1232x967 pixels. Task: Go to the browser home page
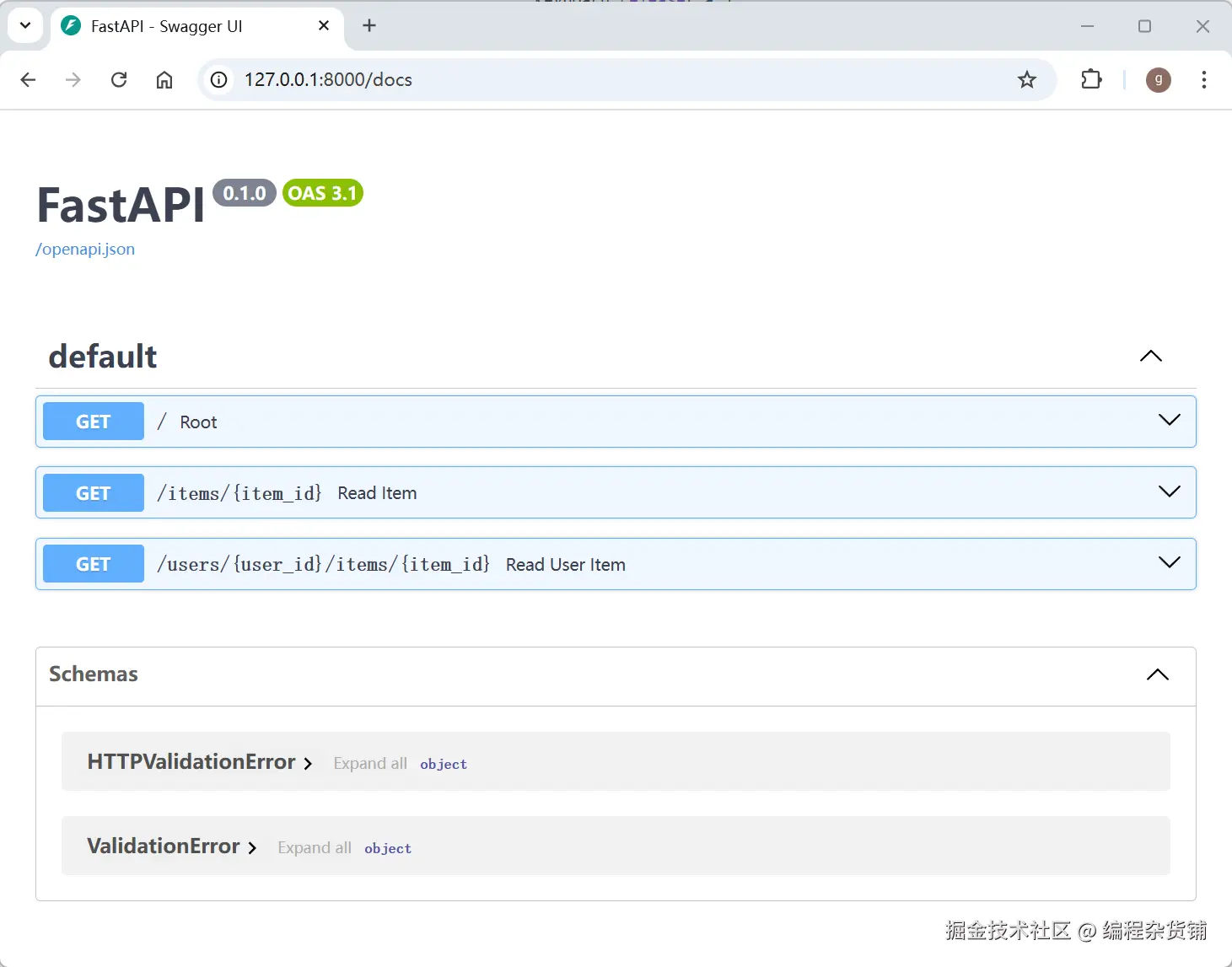[164, 79]
